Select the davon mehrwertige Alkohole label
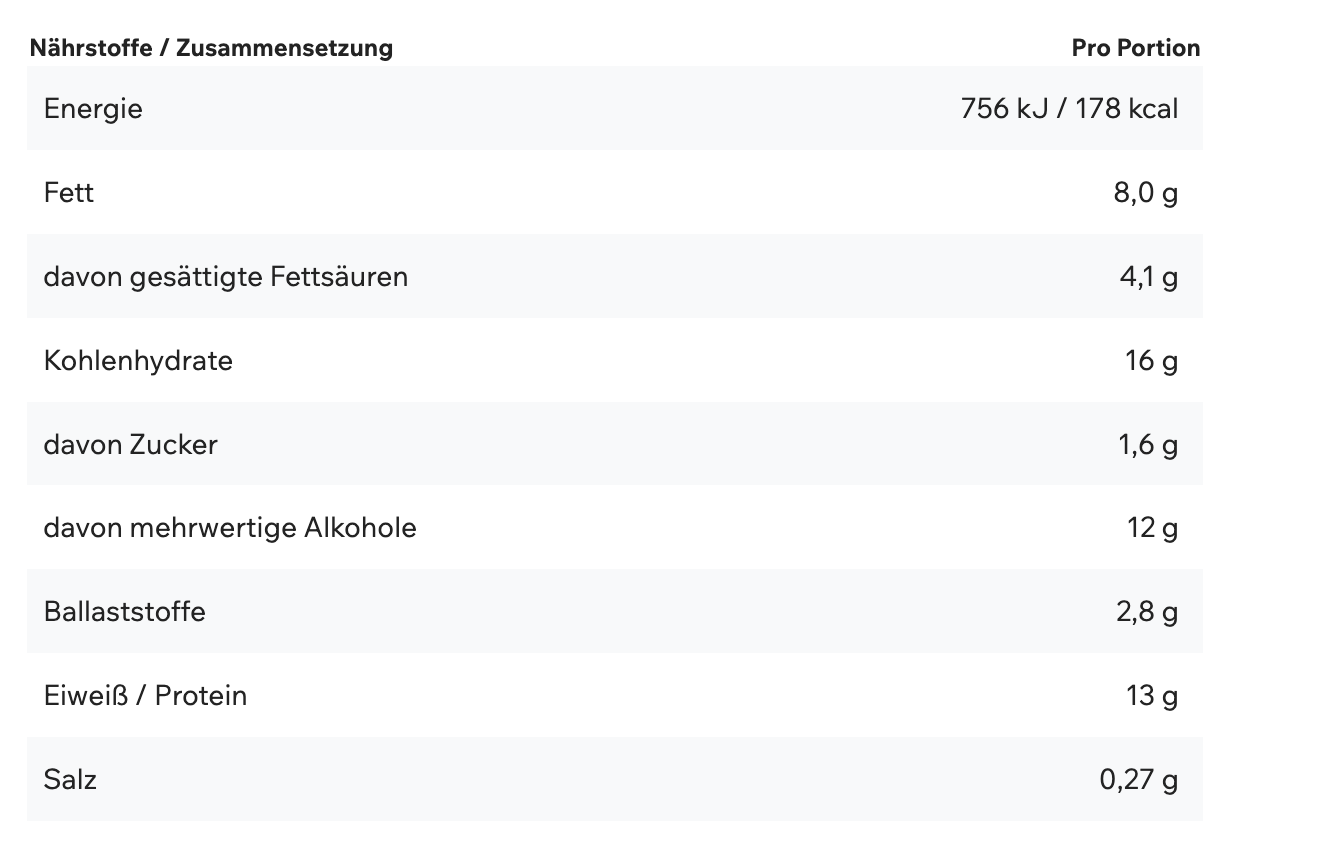The image size is (1336, 852). pyautogui.click(x=230, y=527)
